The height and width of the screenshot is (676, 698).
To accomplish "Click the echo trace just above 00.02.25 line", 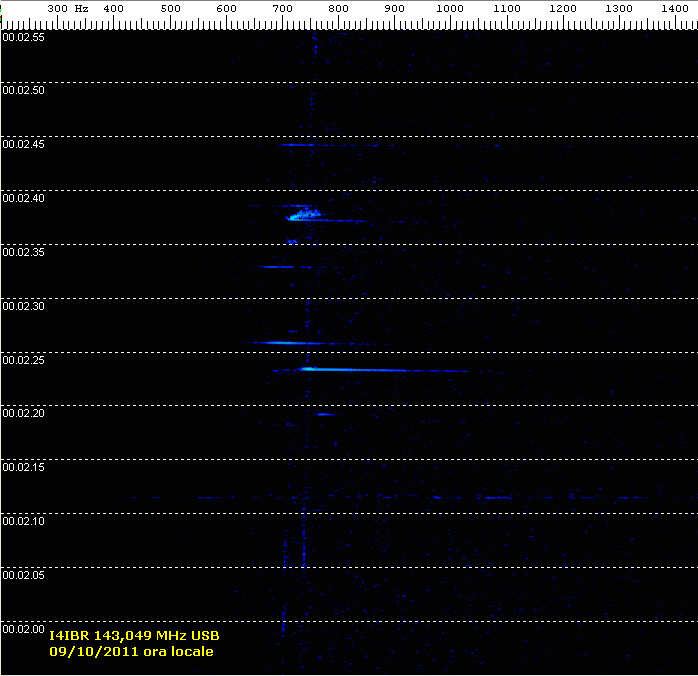I will coord(290,343).
